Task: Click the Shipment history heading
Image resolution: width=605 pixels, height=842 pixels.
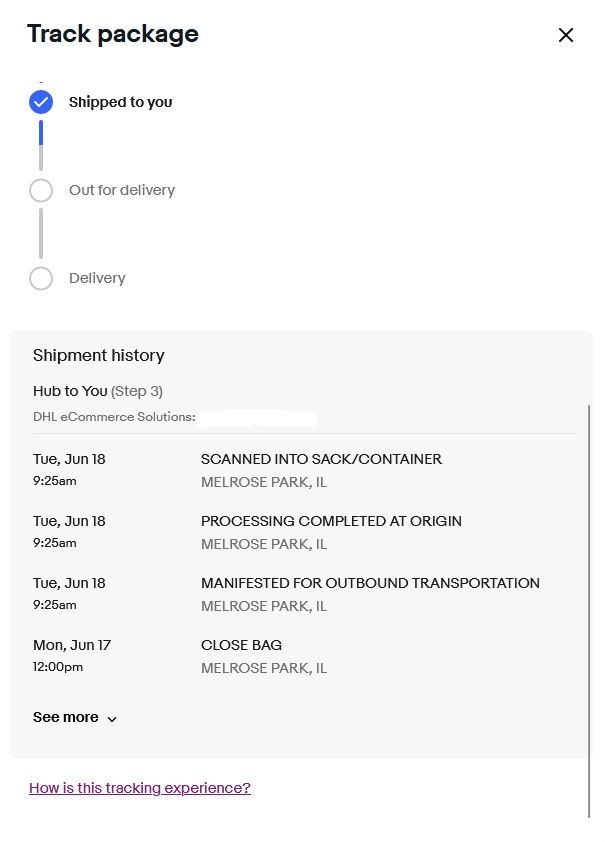Action: pos(99,355)
